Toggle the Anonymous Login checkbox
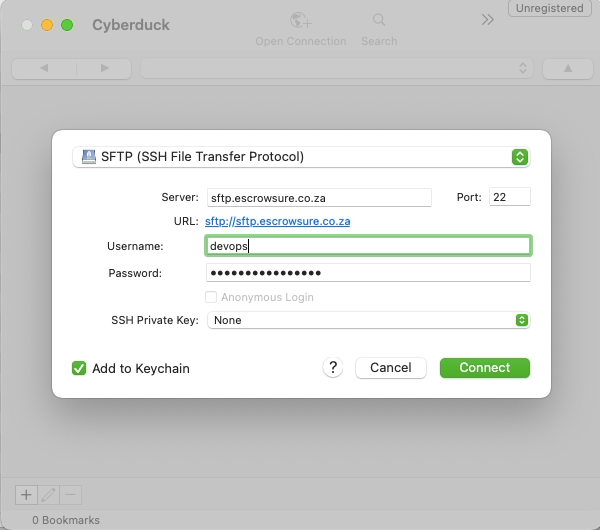Image resolution: width=600 pixels, height=530 pixels. (x=211, y=297)
